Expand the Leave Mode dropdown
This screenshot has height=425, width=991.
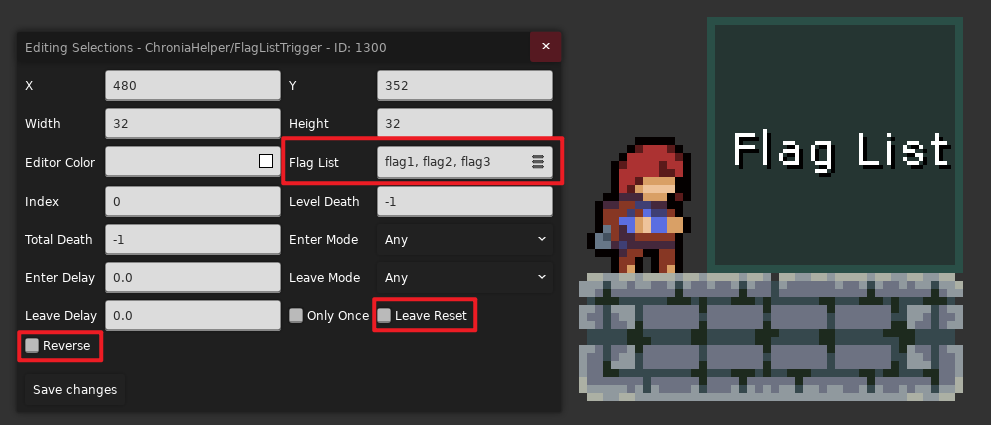coord(465,278)
